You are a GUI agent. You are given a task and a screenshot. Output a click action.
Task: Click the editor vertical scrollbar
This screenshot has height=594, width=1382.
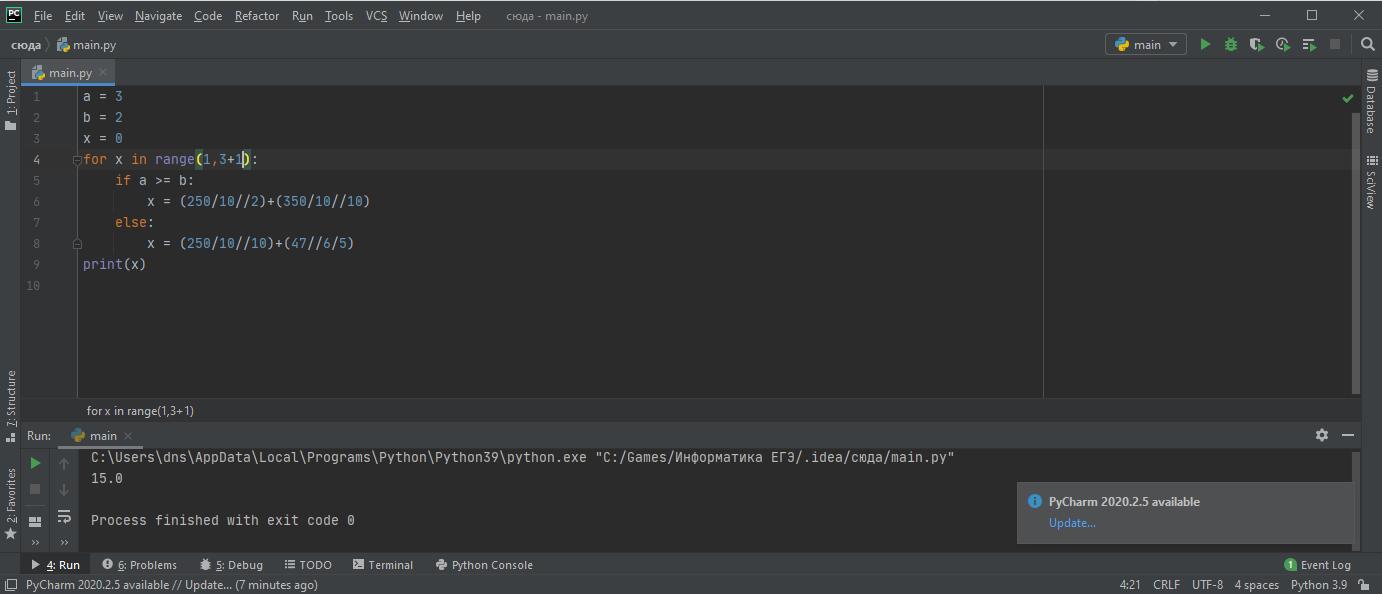click(1356, 250)
